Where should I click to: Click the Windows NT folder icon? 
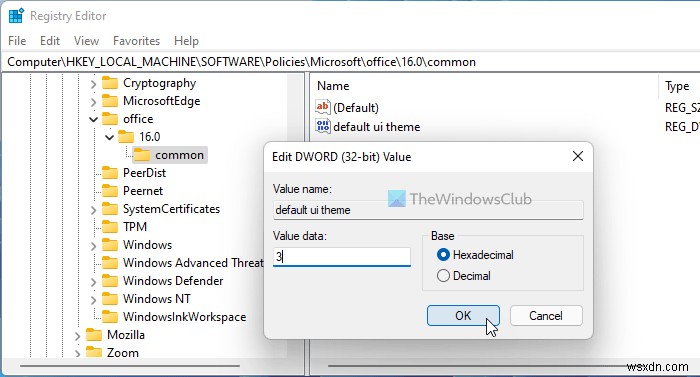pyautogui.click(x=110, y=298)
